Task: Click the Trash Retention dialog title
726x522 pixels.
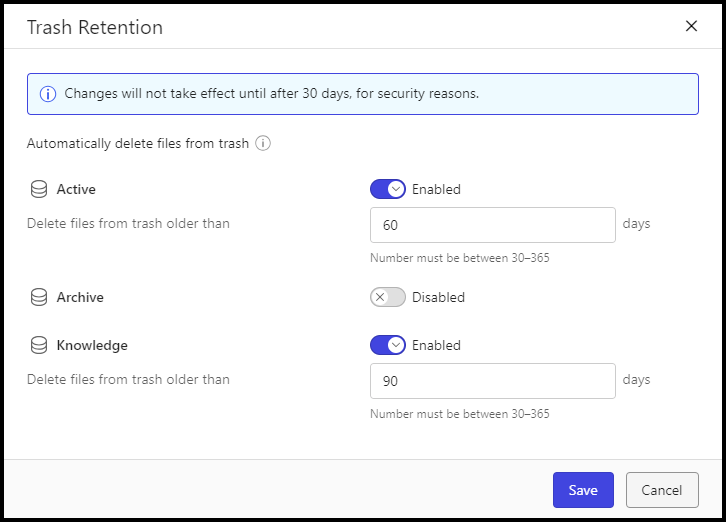Action: pos(95,27)
